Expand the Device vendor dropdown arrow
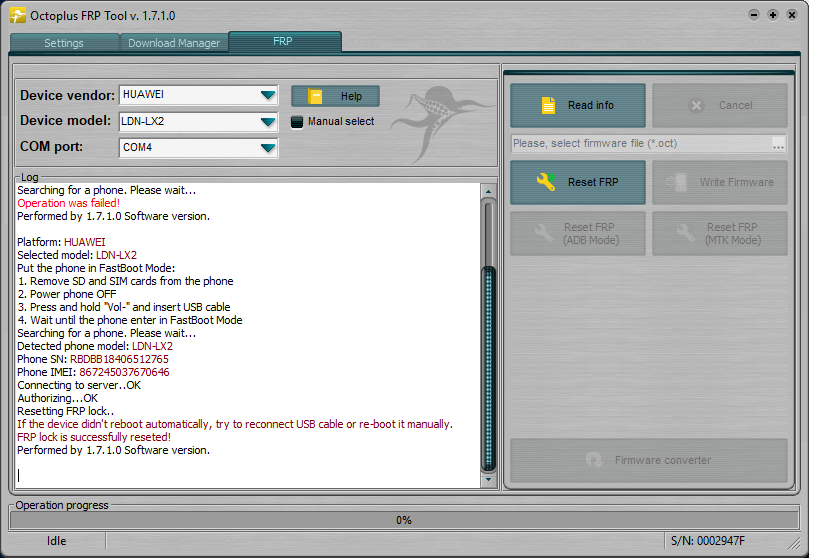The width and height of the screenshot is (819, 558). pos(268,95)
